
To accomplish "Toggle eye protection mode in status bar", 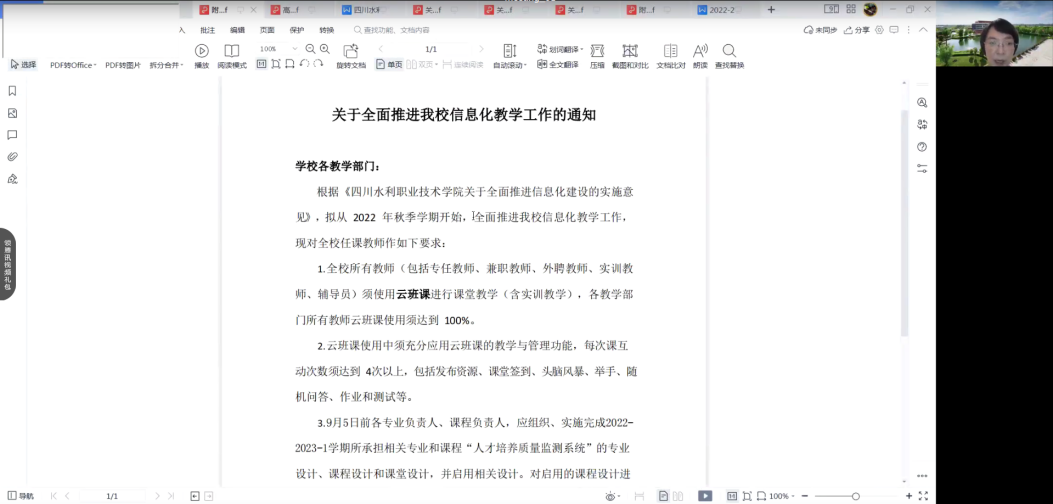I will click(x=610, y=496).
